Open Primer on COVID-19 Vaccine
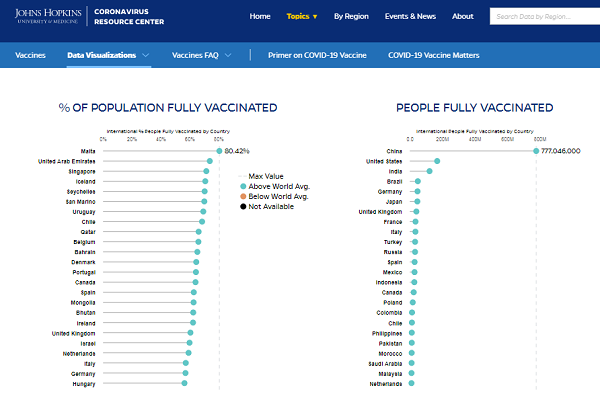Viewport: 600px width, 394px height. [317, 55]
